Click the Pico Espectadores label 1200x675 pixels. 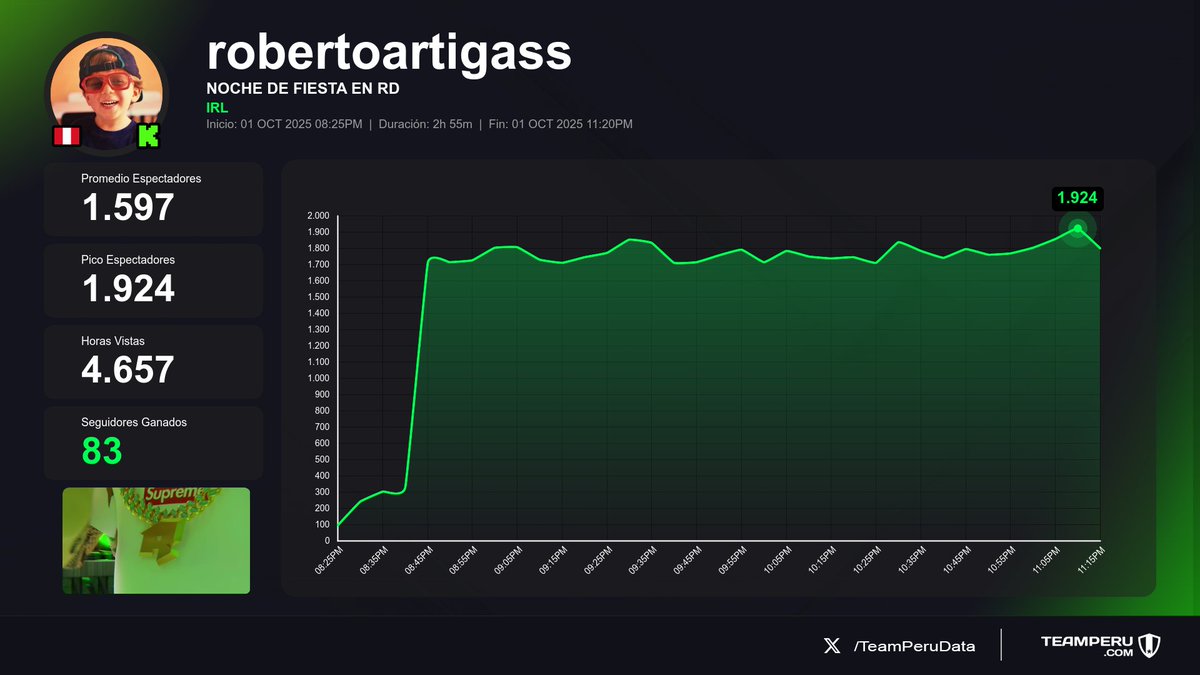coord(128,259)
